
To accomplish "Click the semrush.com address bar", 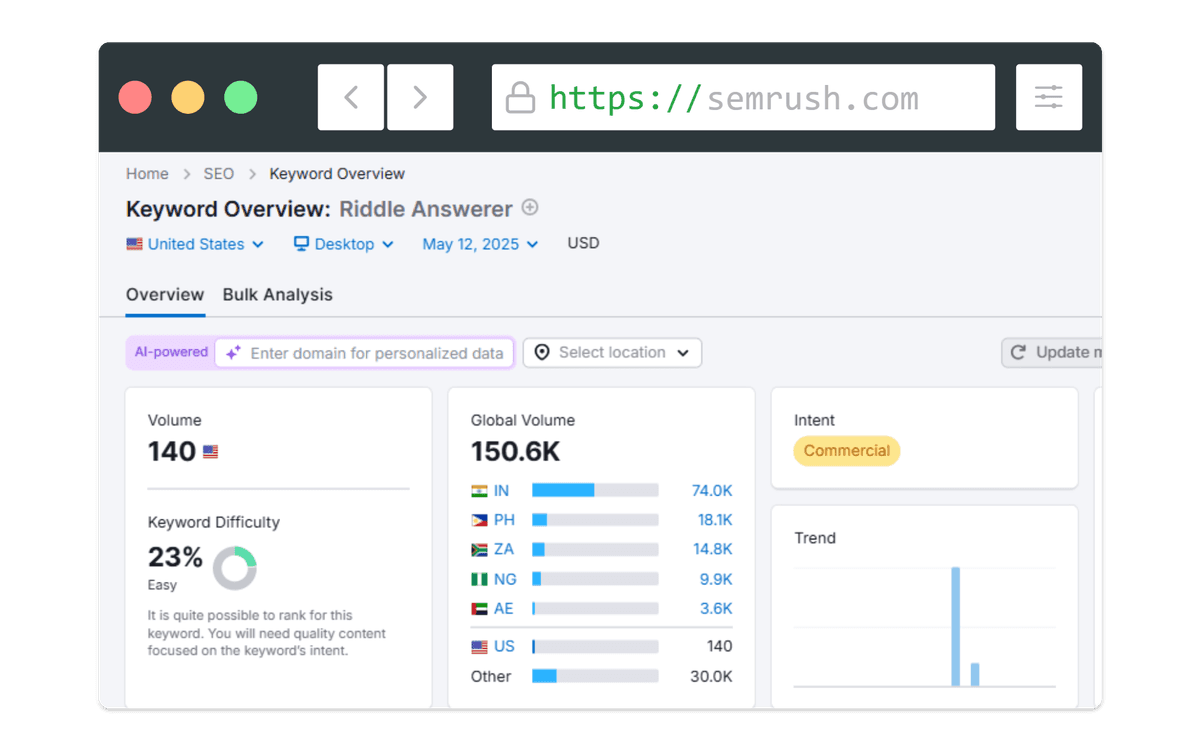I will point(743,97).
